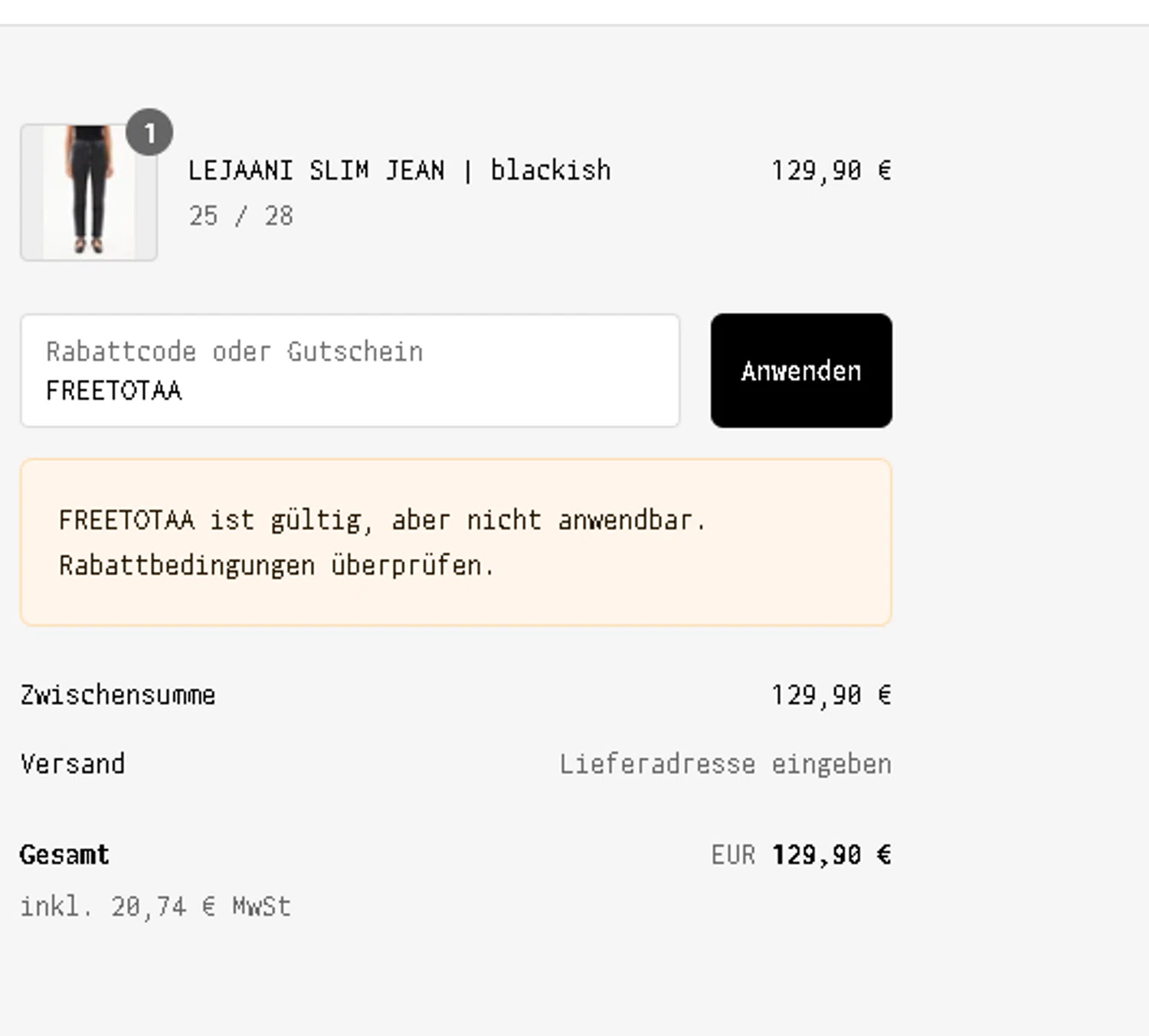Click the EUR currency label
Screen dimensions: 1149x1036
[733, 855]
